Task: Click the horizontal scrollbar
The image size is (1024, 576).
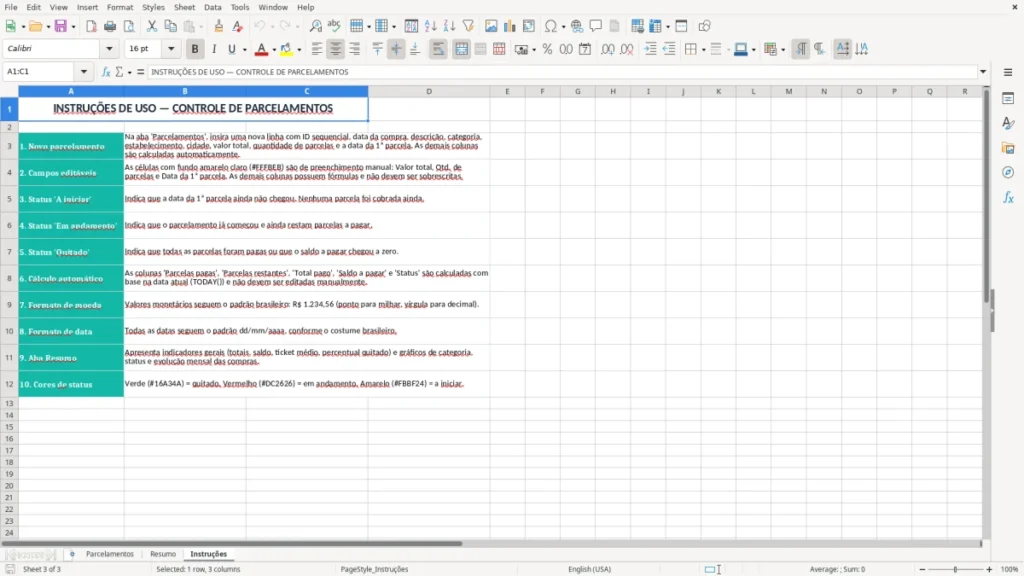Action: [x=232, y=543]
